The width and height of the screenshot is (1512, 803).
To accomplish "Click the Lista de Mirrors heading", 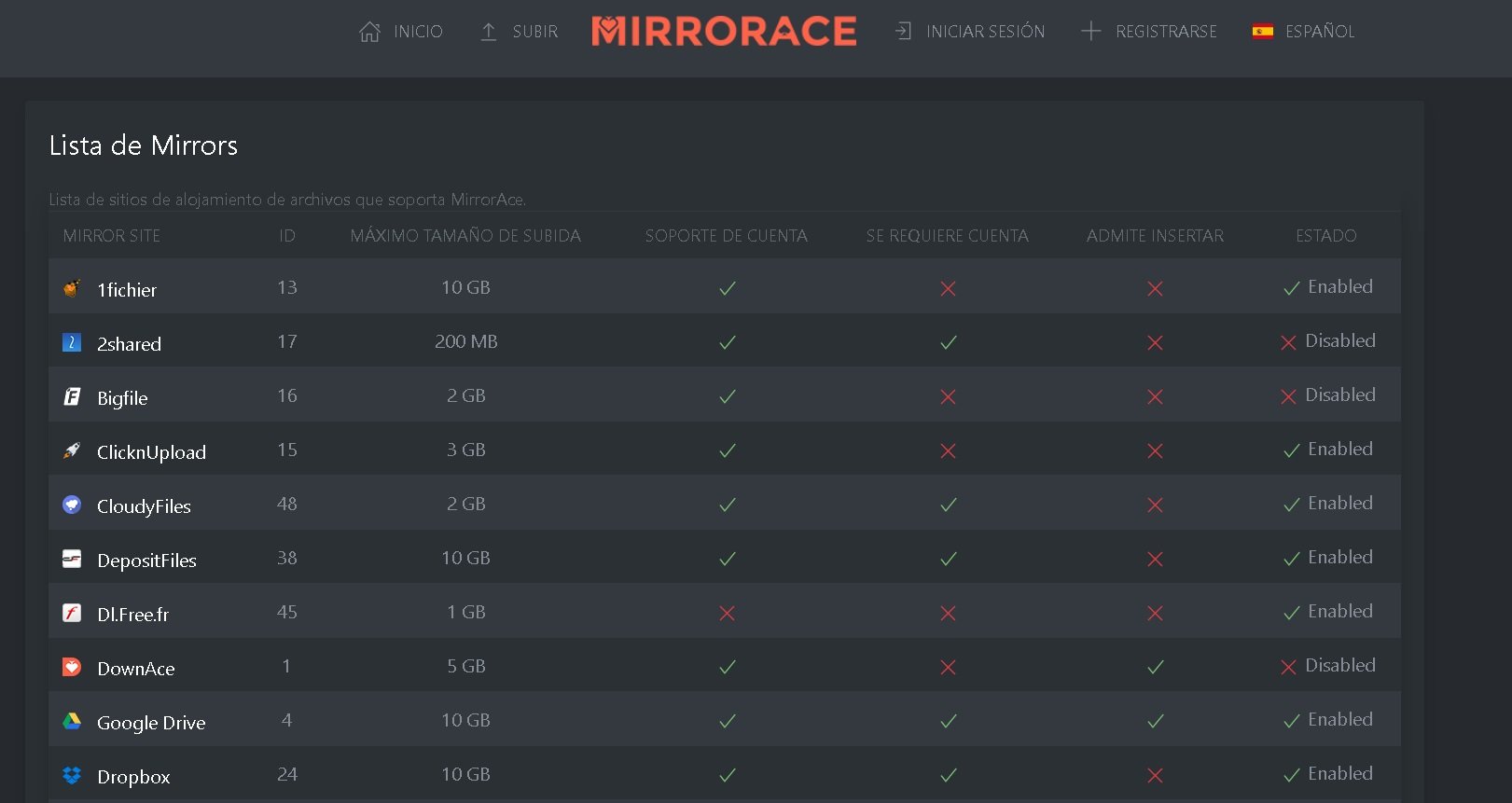I will pos(144,145).
